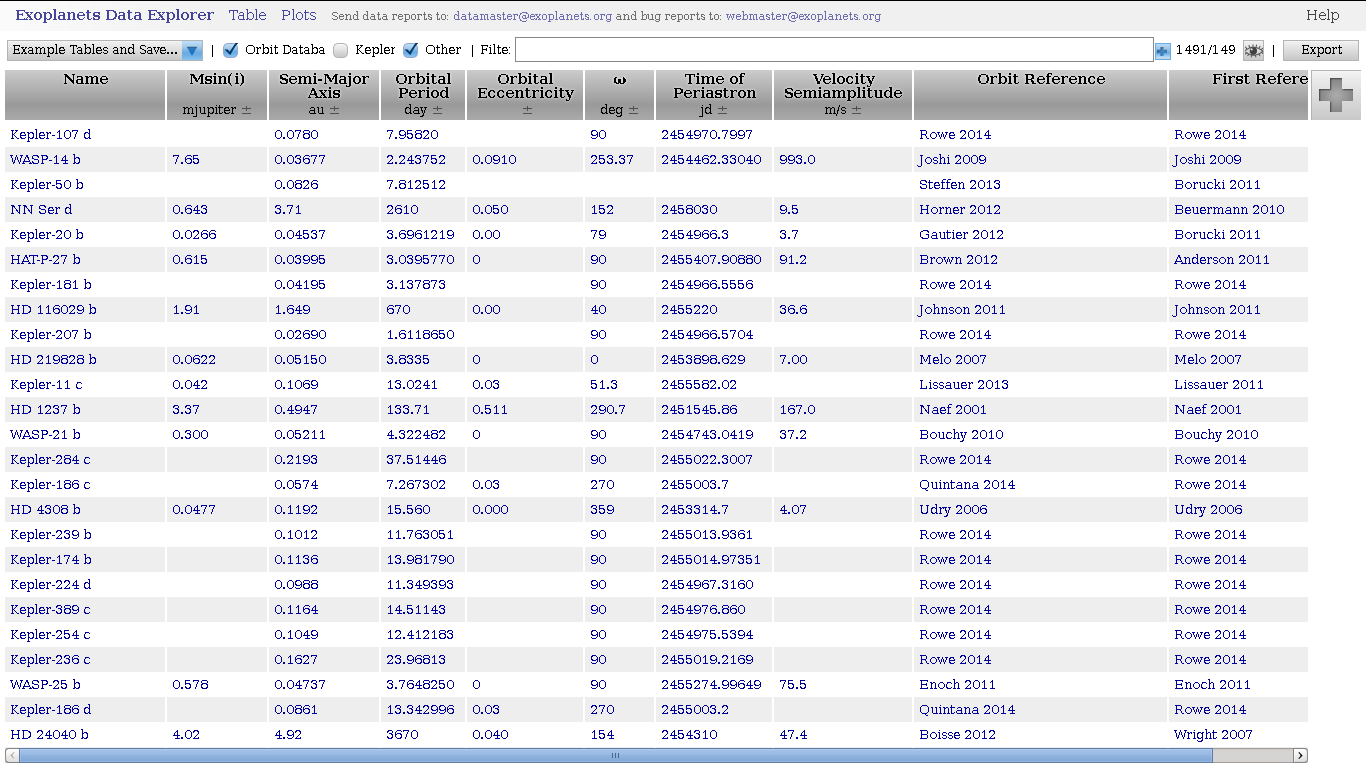Open the HAT-P-27 b planet link

pos(50,259)
